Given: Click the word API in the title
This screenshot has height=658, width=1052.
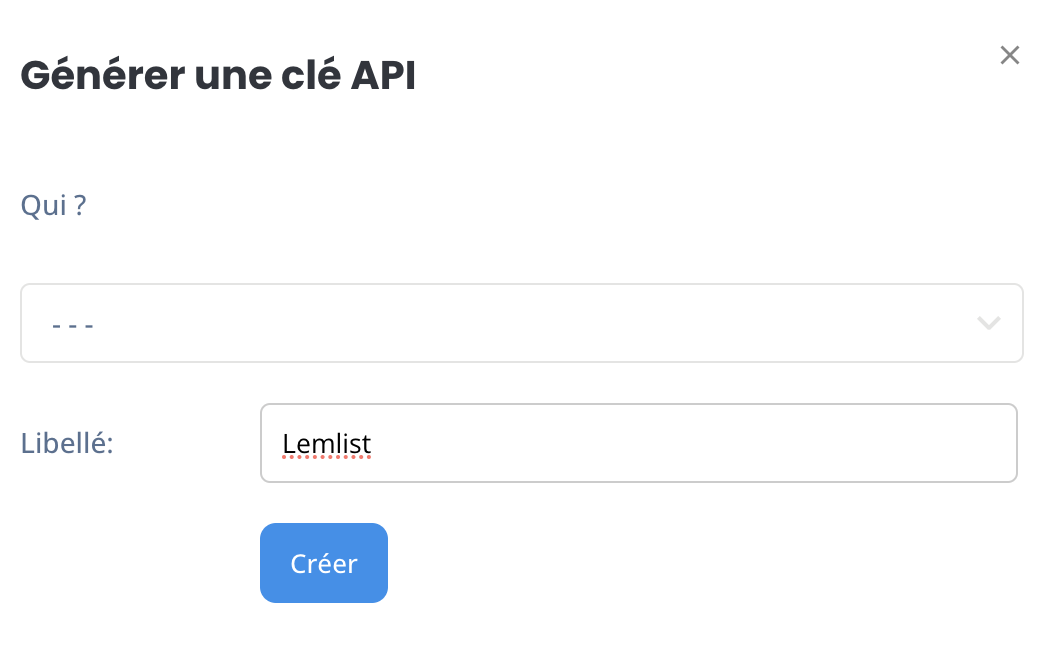Looking at the screenshot, I should click(x=383, y=74).
